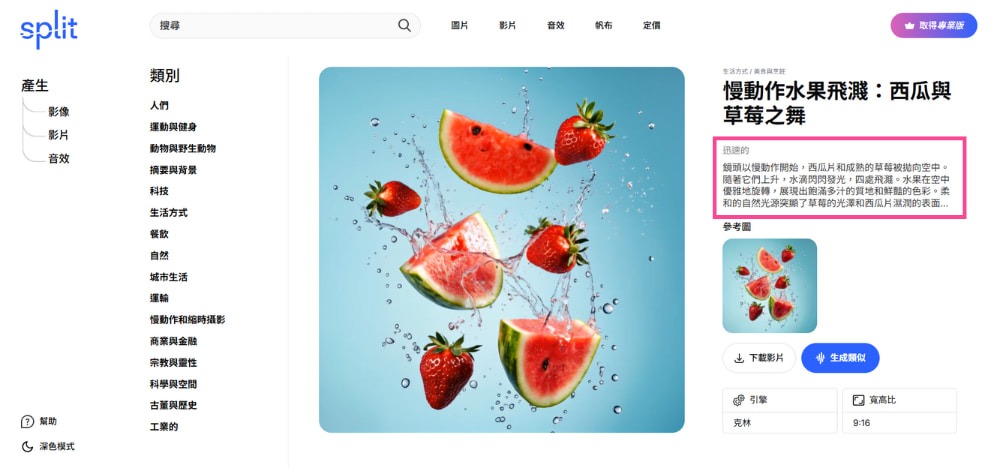
Task: Toggle dark mode with the moon icon
Action: click(x=27, y=447)
